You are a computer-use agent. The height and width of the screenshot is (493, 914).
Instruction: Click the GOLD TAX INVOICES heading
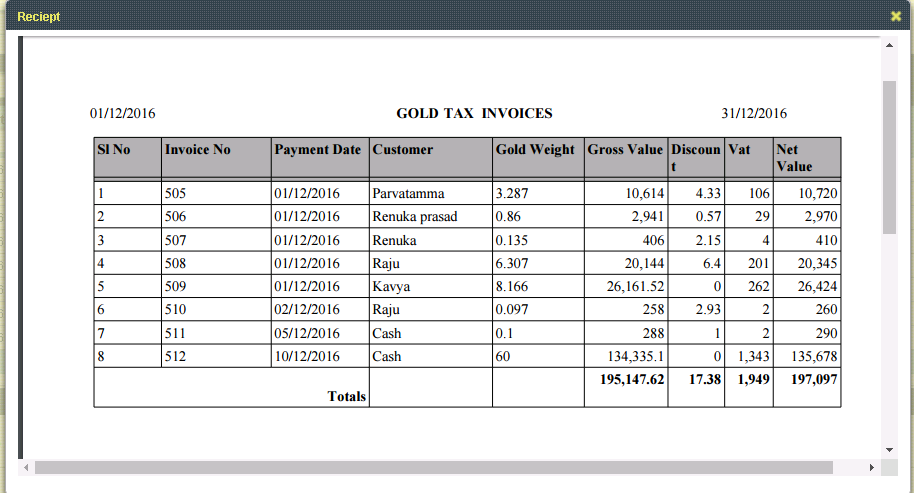474,114
